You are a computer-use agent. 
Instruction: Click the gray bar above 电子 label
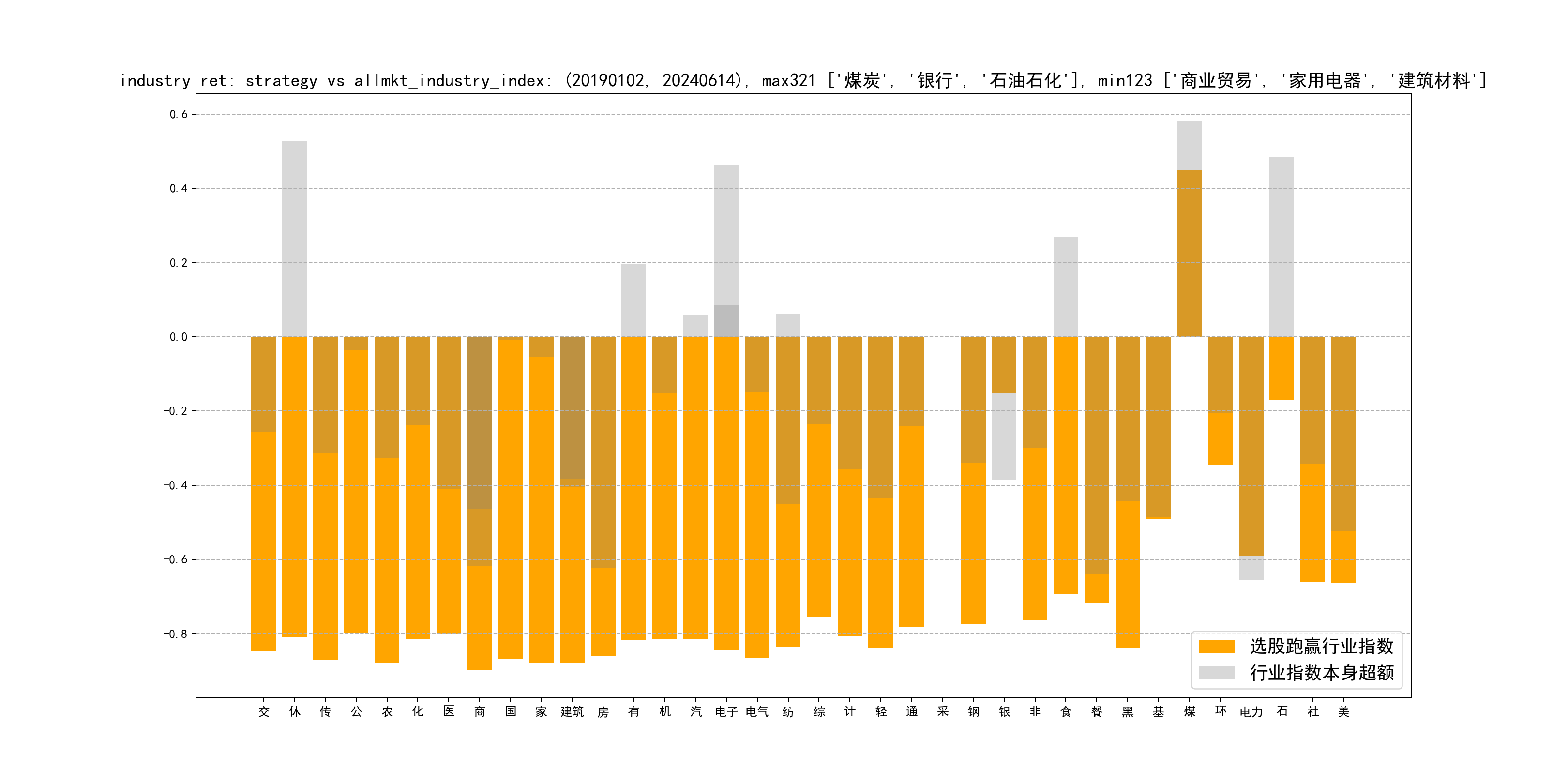(726, 234)
